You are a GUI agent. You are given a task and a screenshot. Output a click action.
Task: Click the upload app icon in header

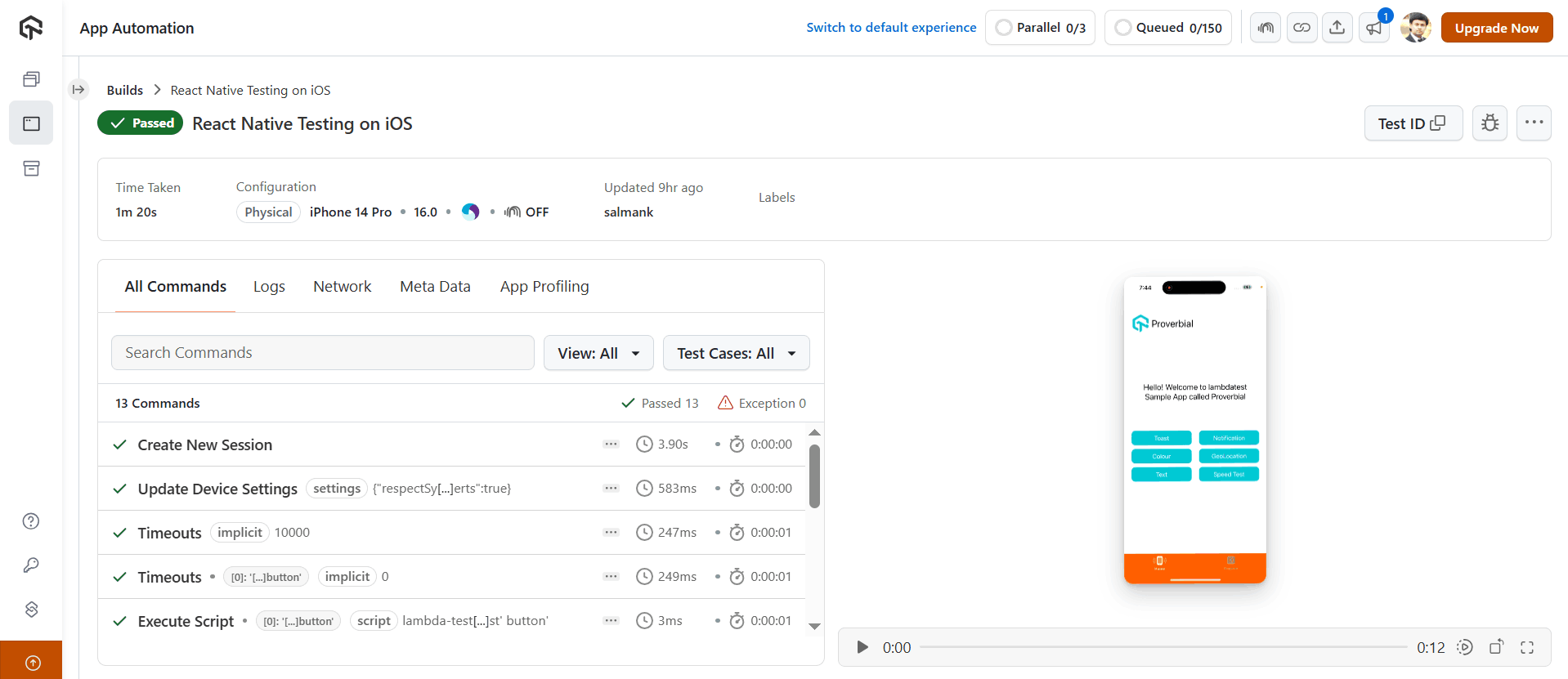(1337, 28)
